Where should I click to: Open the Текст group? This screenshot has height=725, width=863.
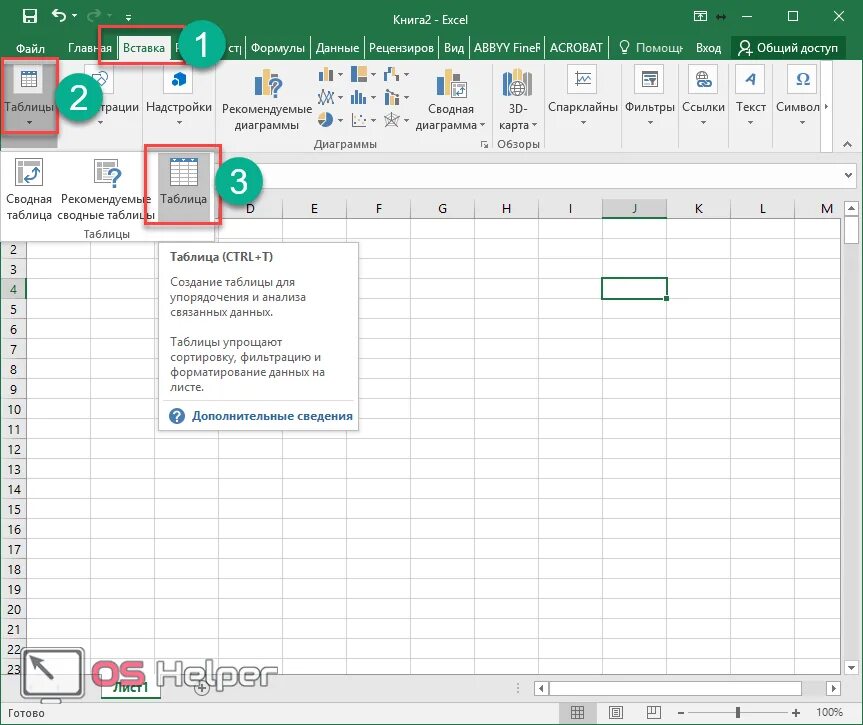tap(751, 96)
